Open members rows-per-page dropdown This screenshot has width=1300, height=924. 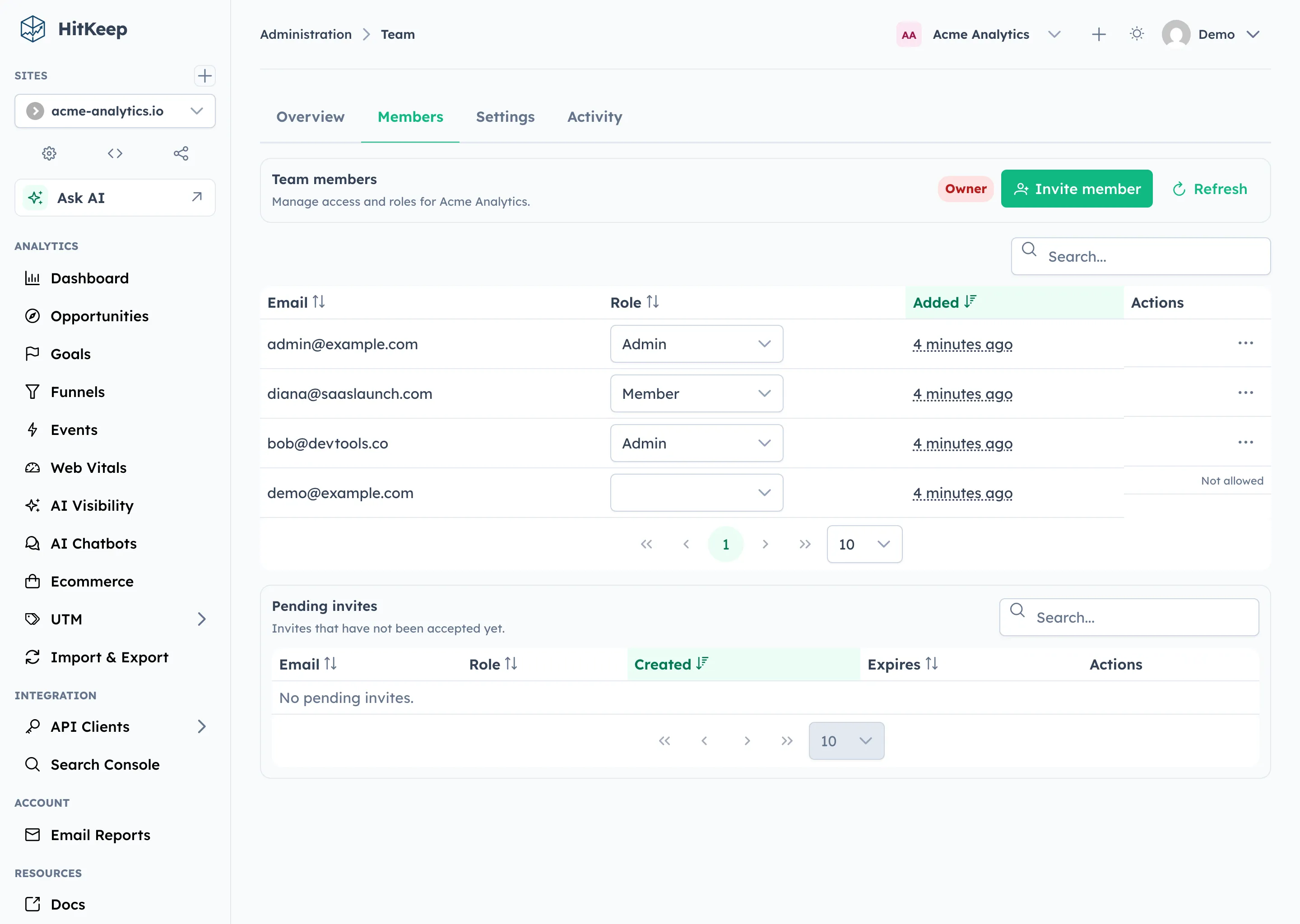864,544
